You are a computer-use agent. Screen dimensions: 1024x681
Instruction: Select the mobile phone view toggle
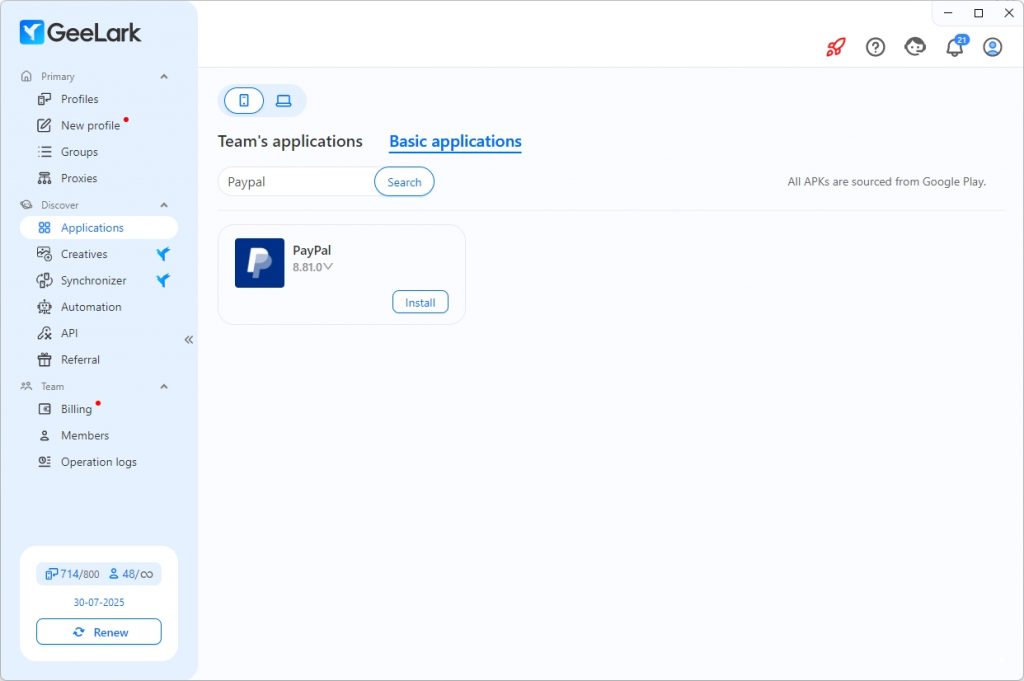pos(244,101)
